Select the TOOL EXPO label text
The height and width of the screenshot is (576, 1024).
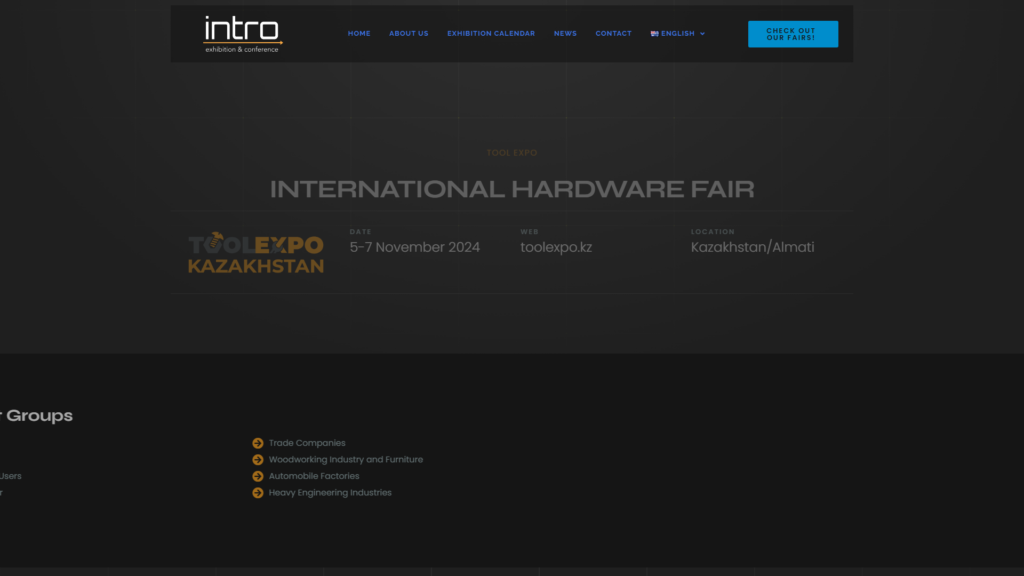512,153
